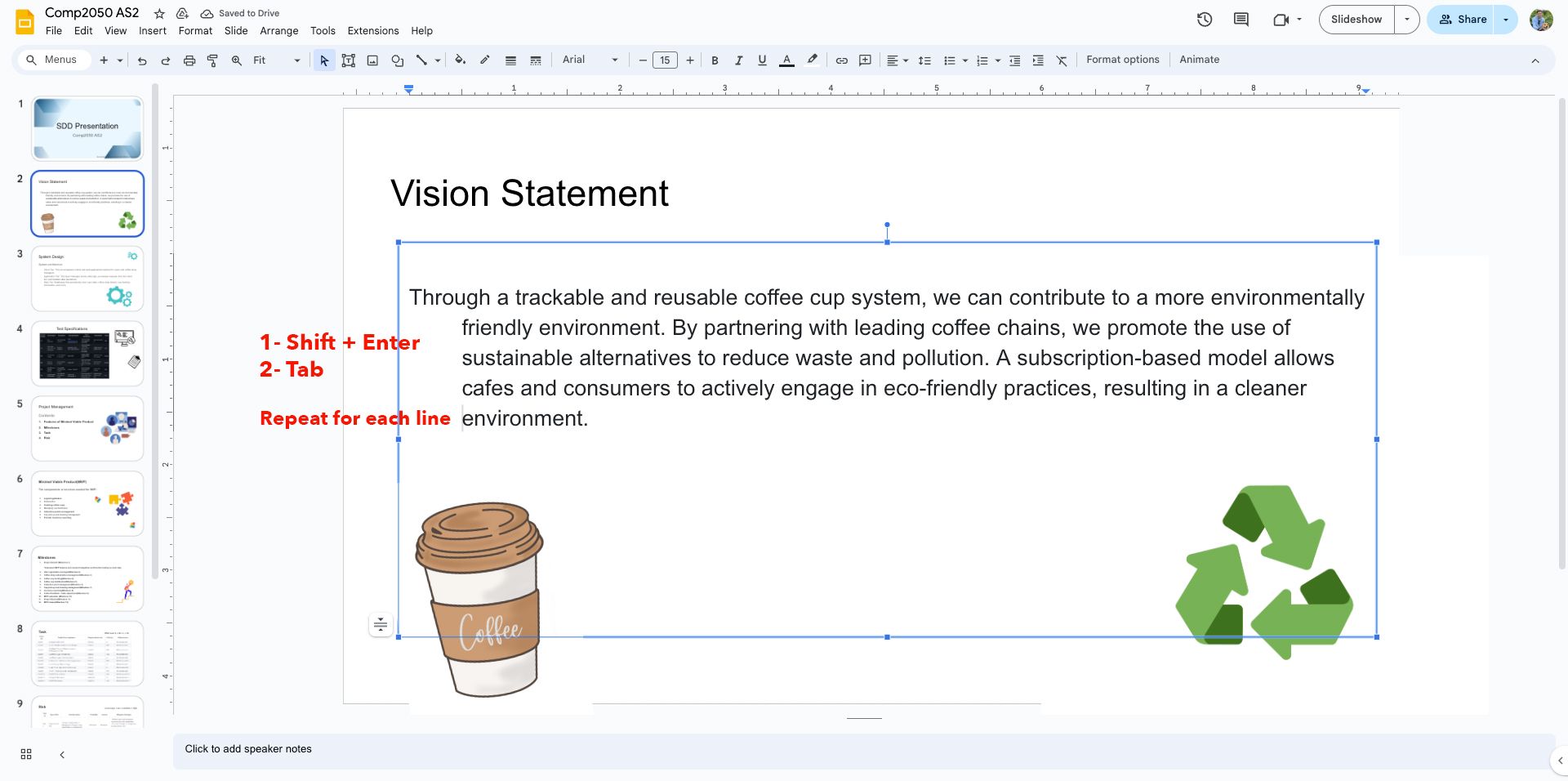The image size is (1568, 781).
Task: Click the Share button
Action: (x=1462, y=20)
